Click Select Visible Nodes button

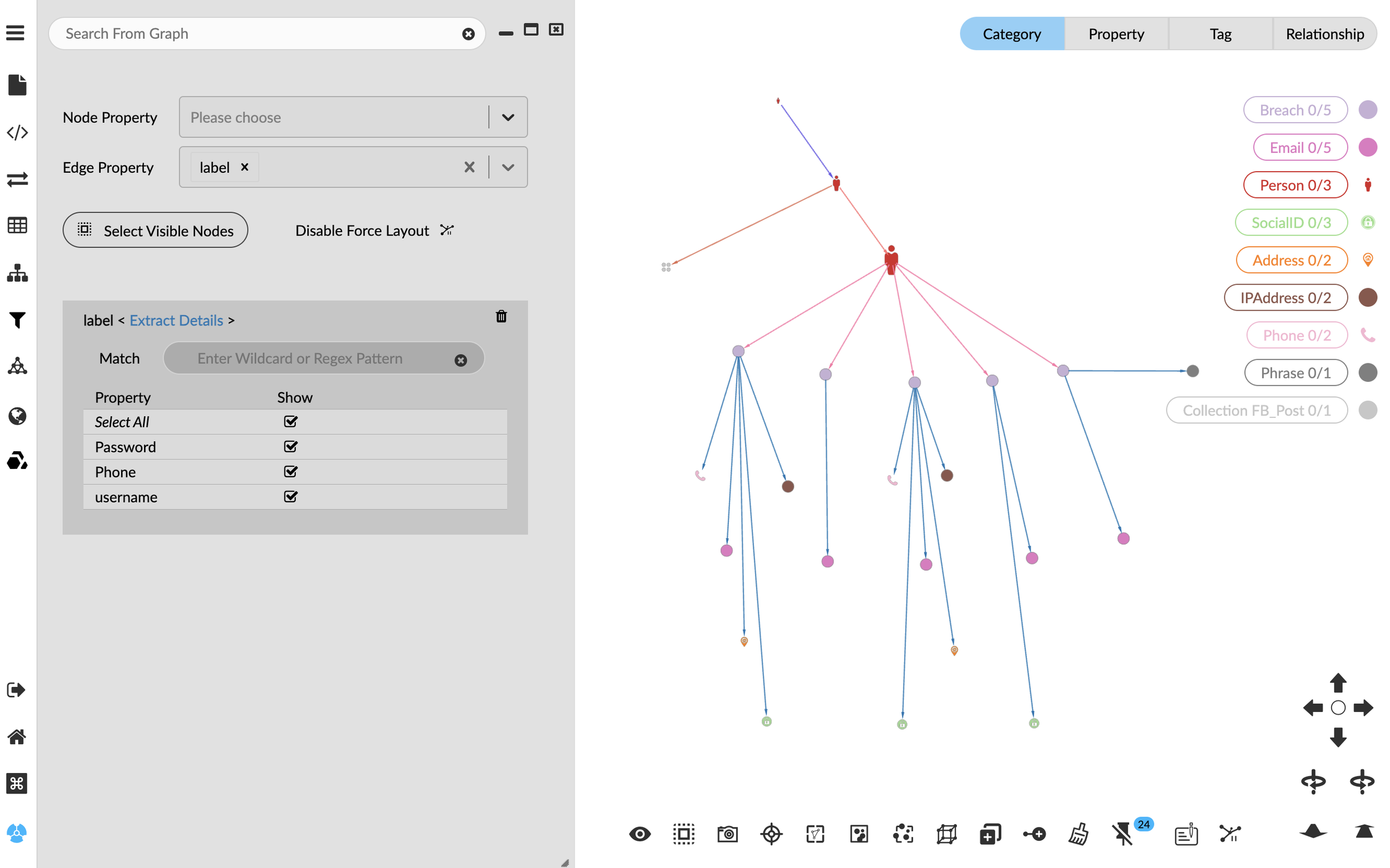click(155, 230)
